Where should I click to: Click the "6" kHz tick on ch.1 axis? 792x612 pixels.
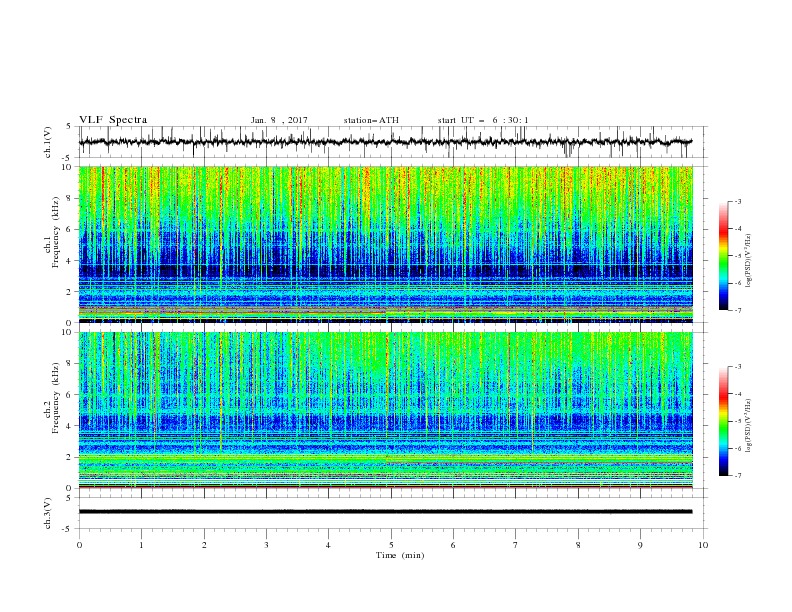point(70,229)
